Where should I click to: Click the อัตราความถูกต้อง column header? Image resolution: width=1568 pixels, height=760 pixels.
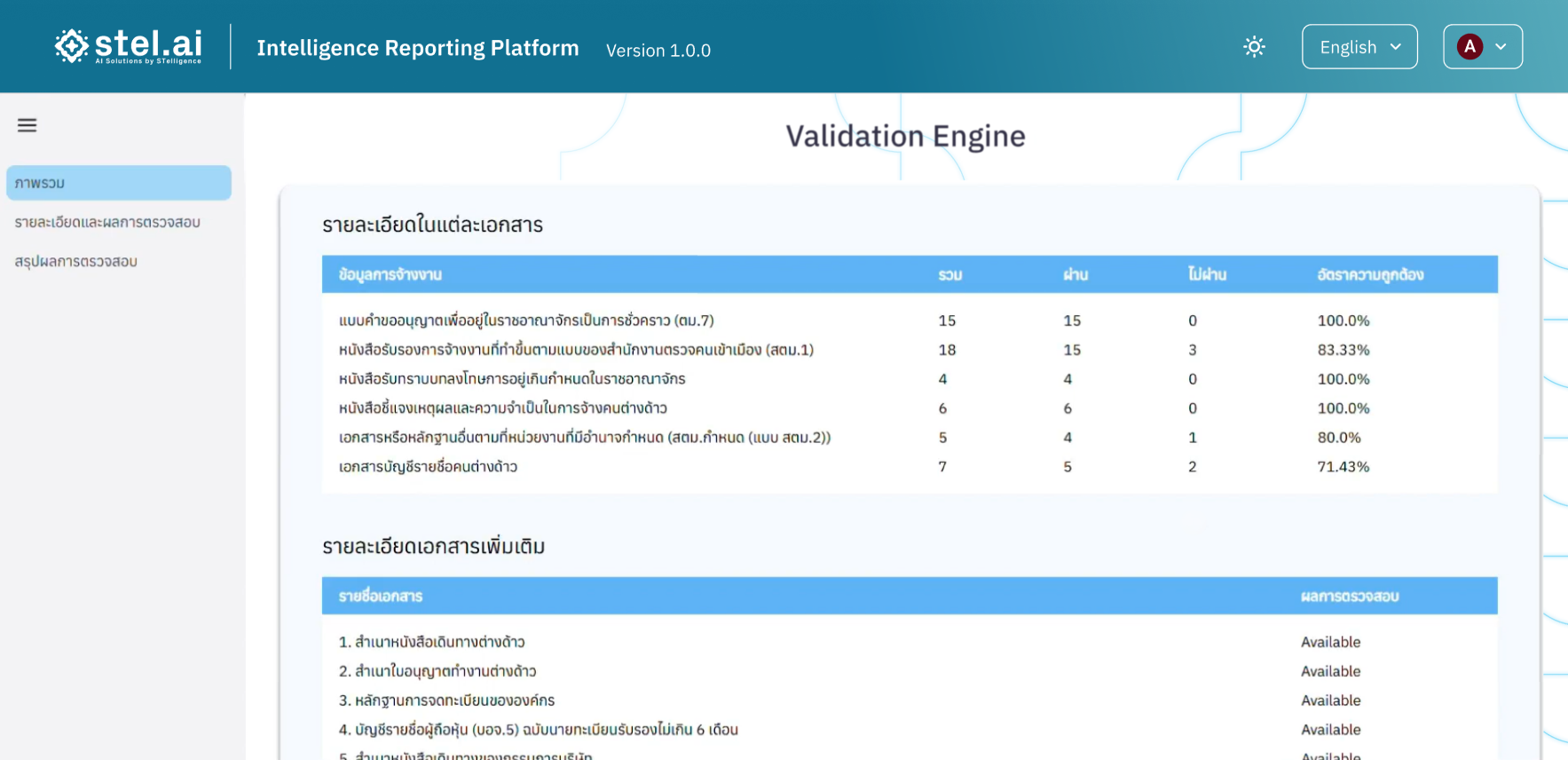(1370, 275)
